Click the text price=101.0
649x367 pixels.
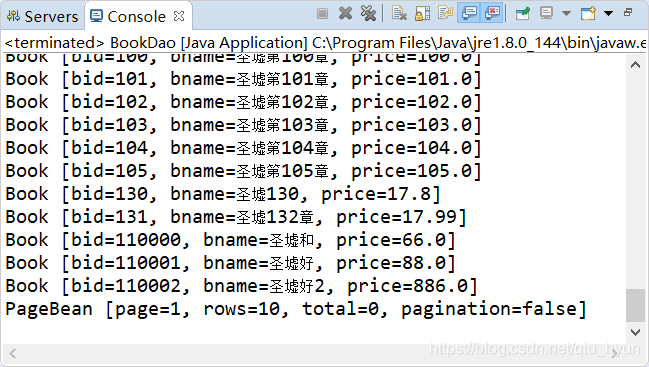[x=412, y=79]
